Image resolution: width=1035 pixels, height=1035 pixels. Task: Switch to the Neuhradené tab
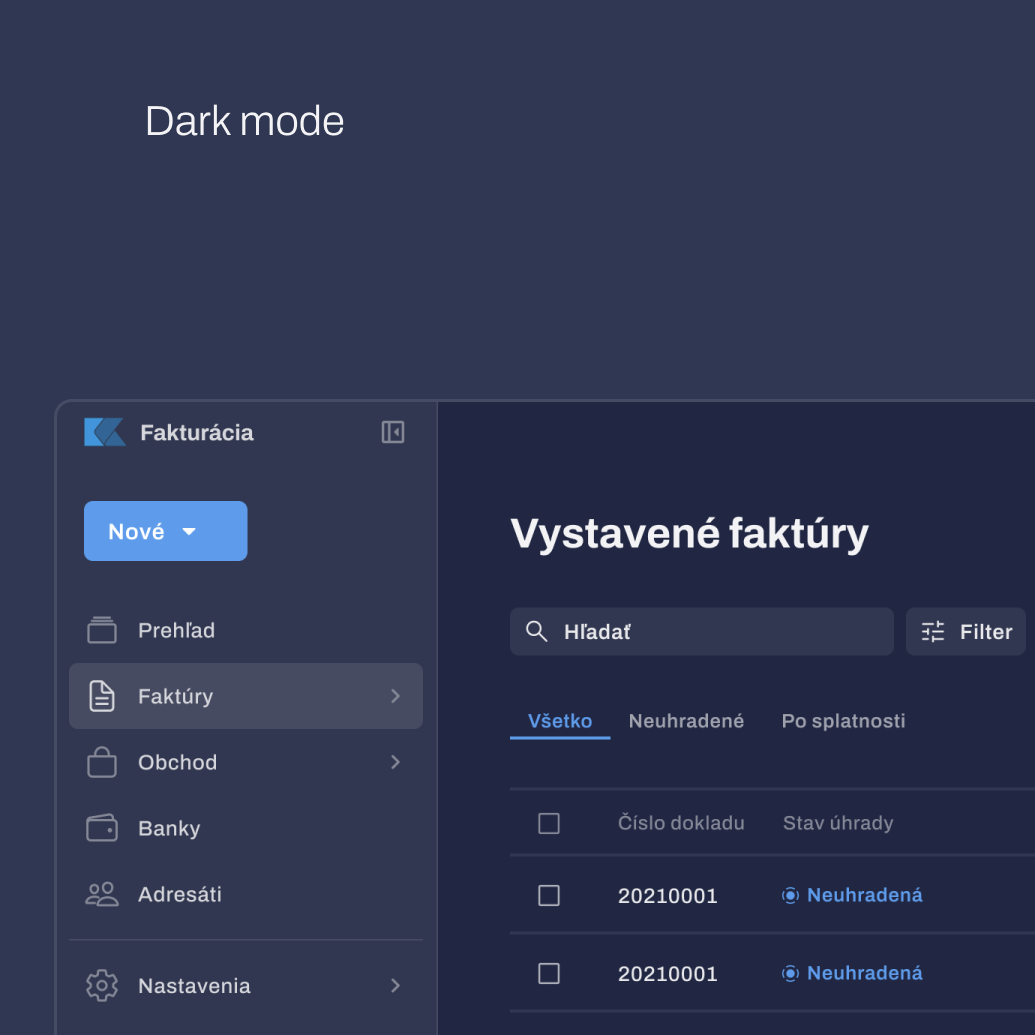coord(686,721)
